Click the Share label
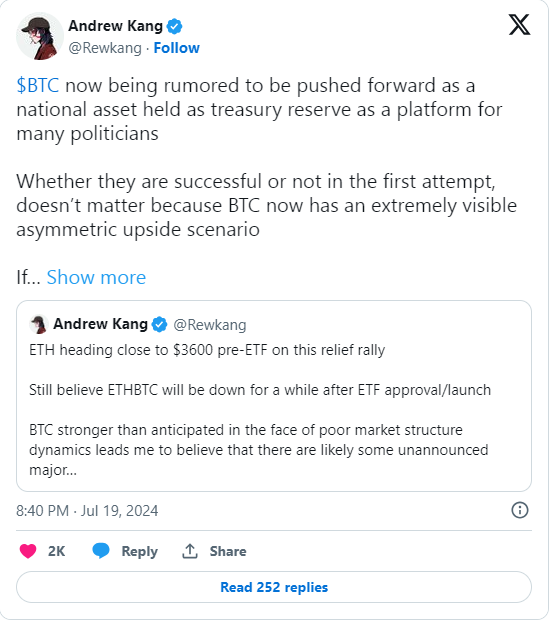The image size is (553, 623). pyautogui.click(x=228, y=551)
